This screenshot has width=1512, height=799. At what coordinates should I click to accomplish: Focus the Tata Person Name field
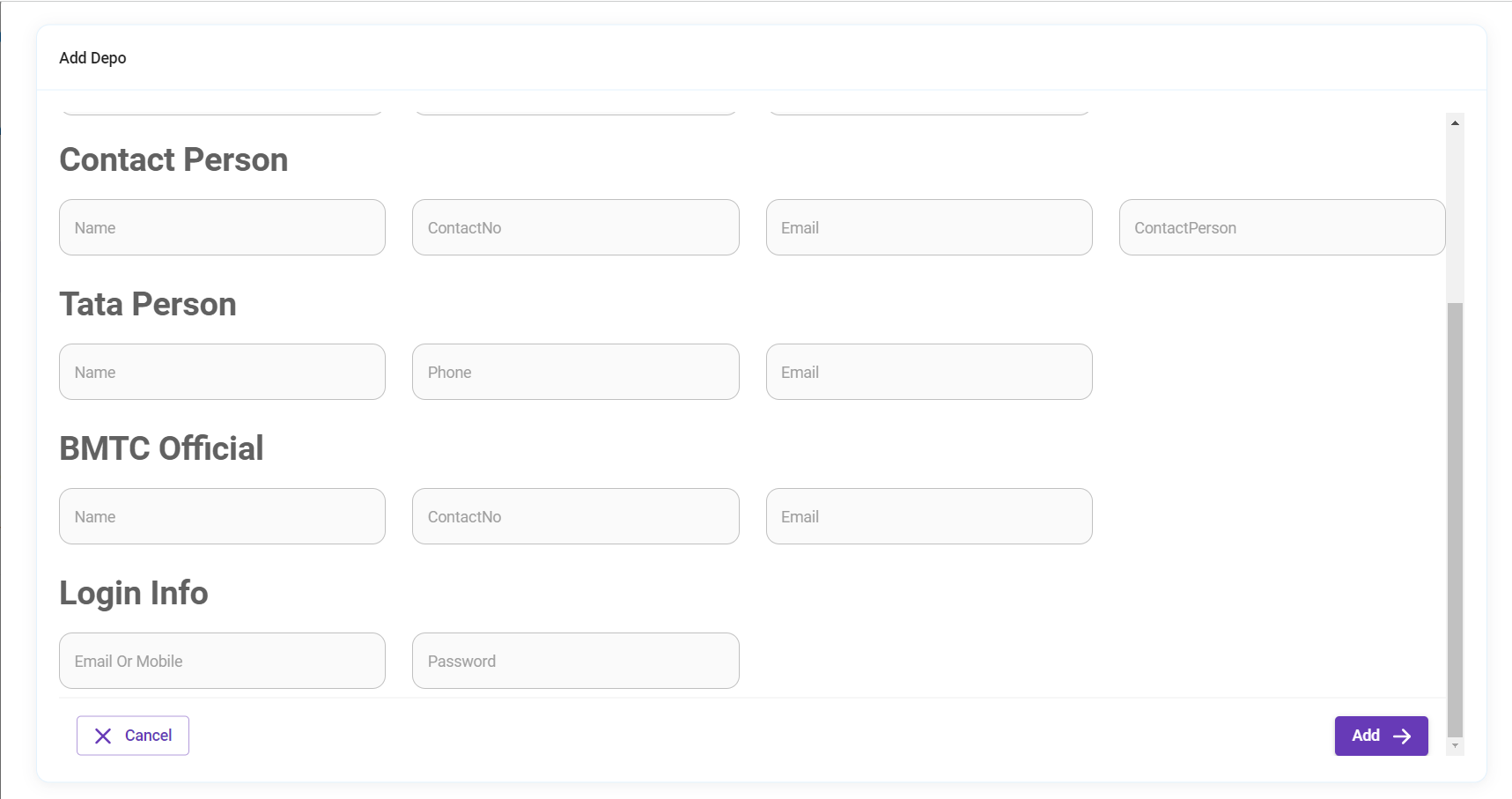(222, 373)
